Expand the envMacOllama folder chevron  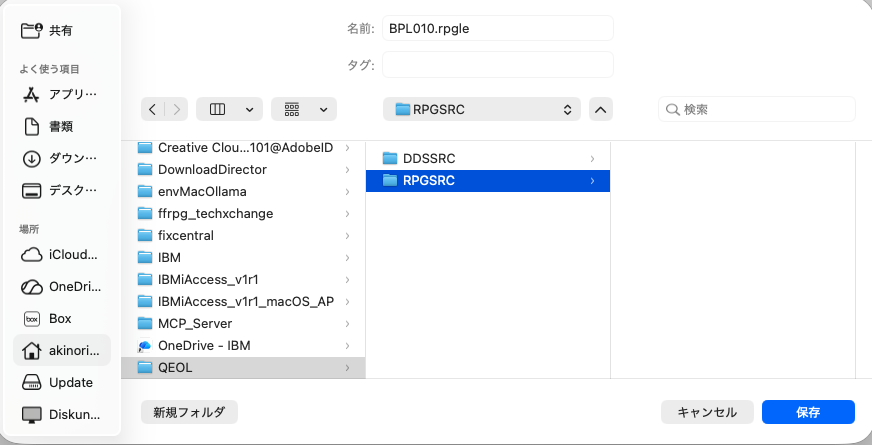click(348, 192)
